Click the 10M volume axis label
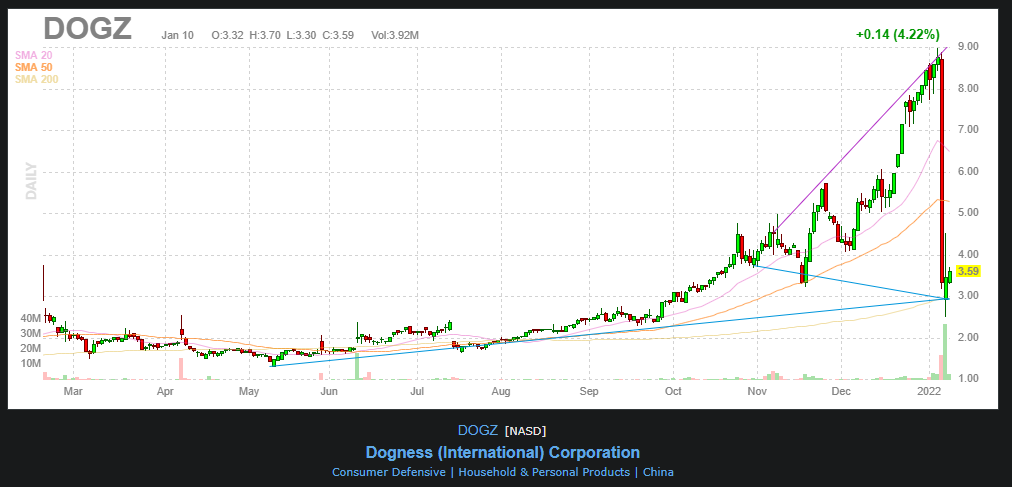 click(31, 363)
